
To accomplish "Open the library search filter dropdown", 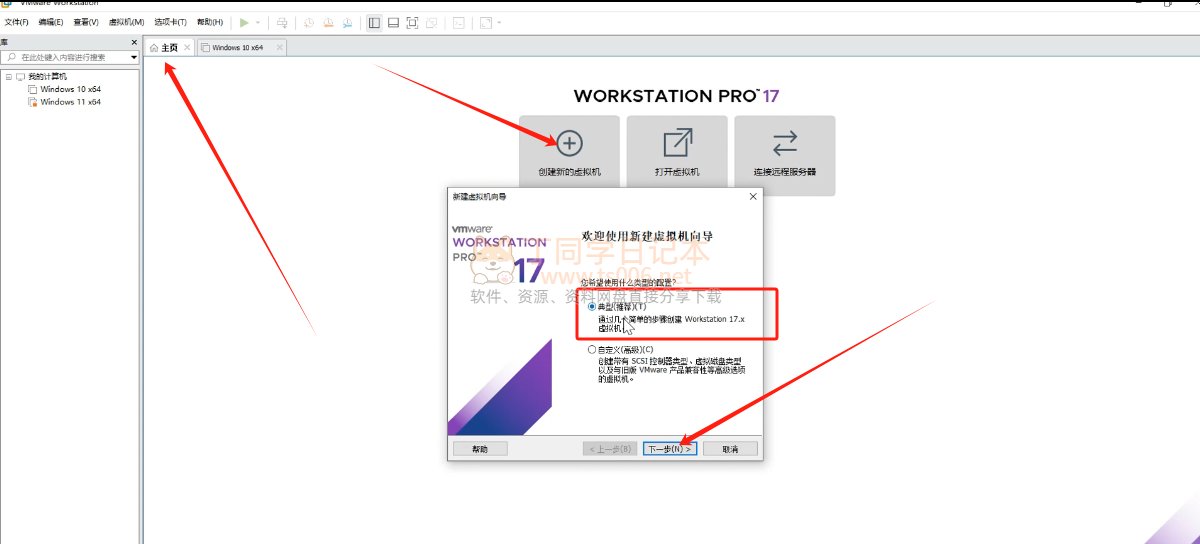I will point(133,57).
